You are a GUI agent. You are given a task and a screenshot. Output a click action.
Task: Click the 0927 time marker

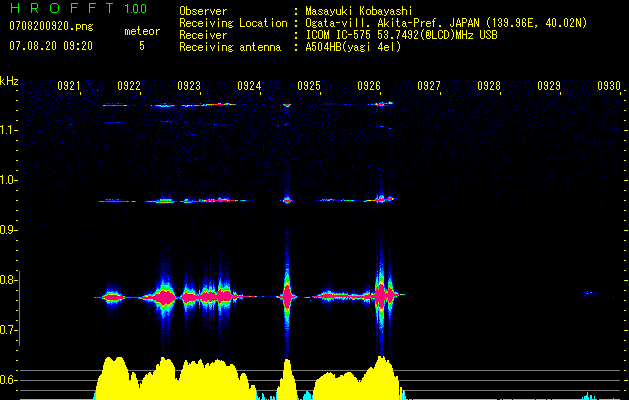pyautogui.click(x=429, y=86)
